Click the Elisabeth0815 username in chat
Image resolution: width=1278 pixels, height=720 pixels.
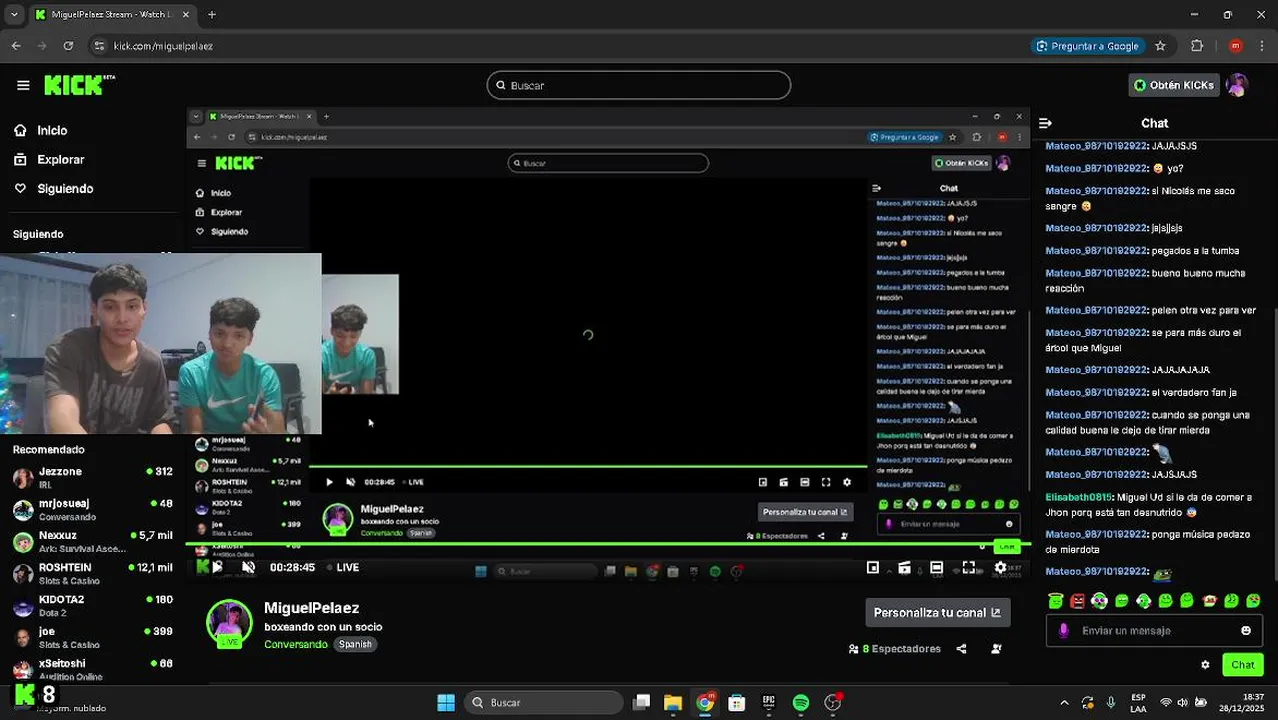point(1078,497)
